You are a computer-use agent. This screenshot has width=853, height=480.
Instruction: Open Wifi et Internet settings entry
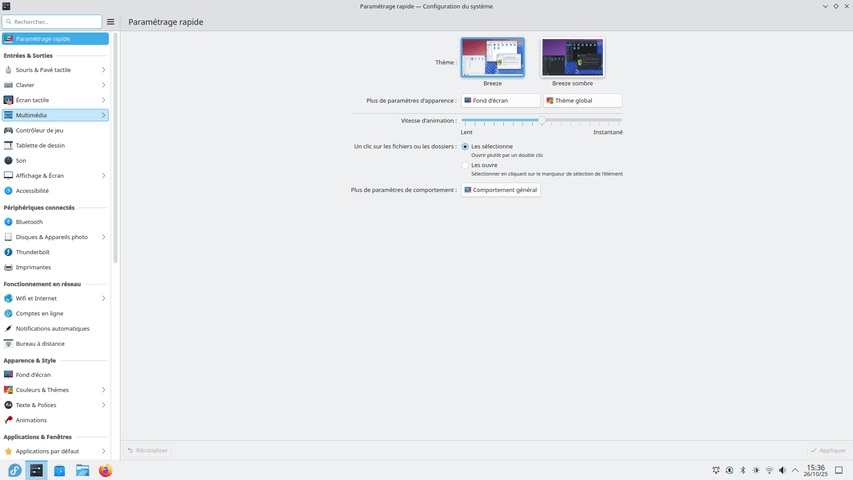coord(55,298)
